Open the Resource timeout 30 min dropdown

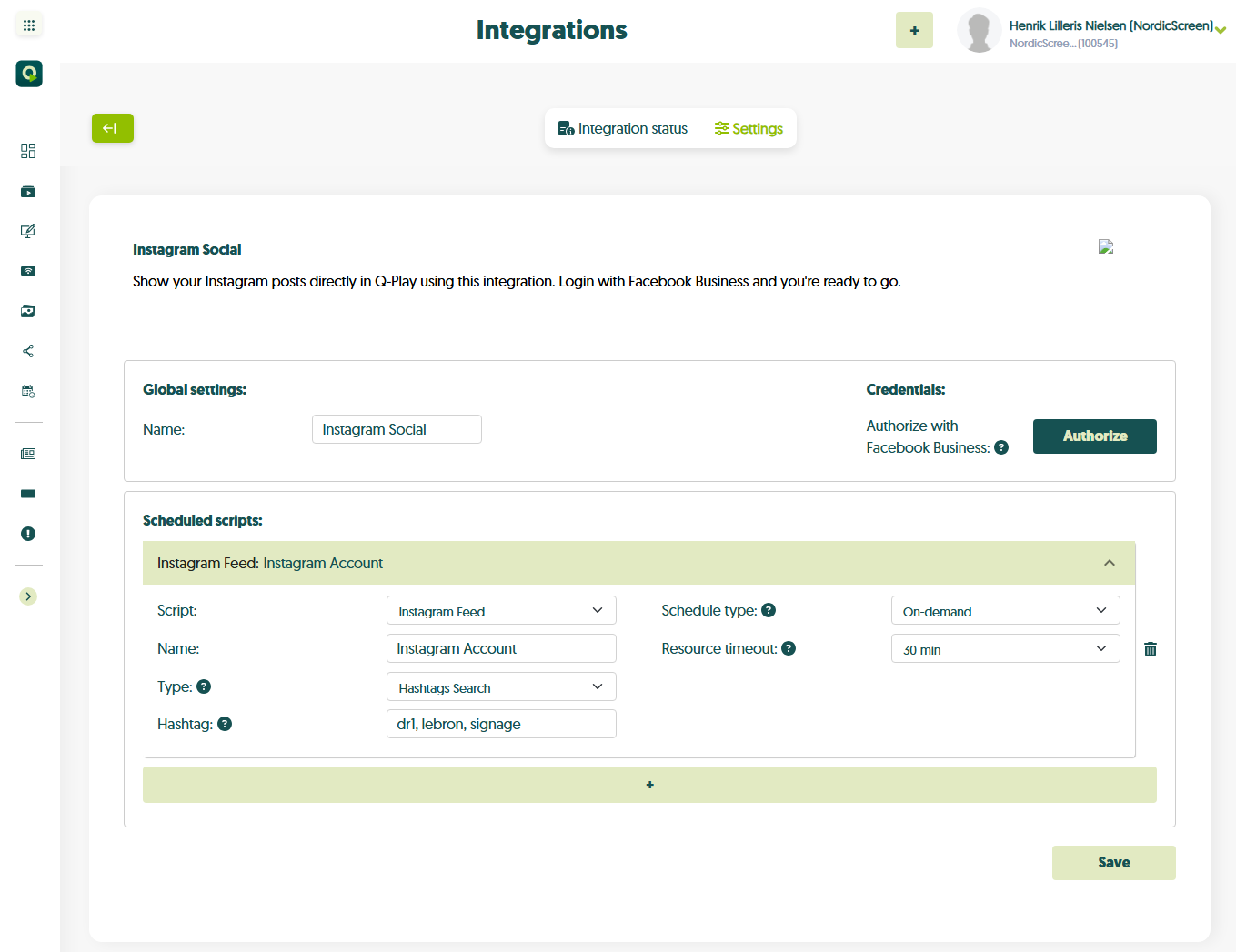1005,649
